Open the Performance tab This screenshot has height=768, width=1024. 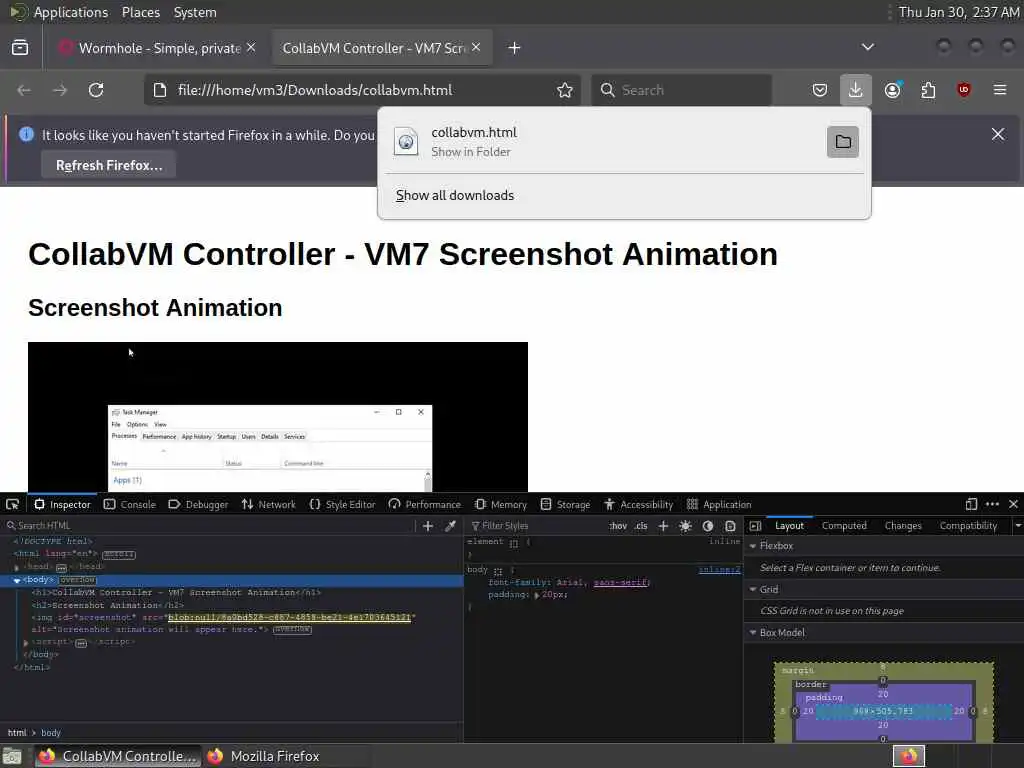click(424, 504)
